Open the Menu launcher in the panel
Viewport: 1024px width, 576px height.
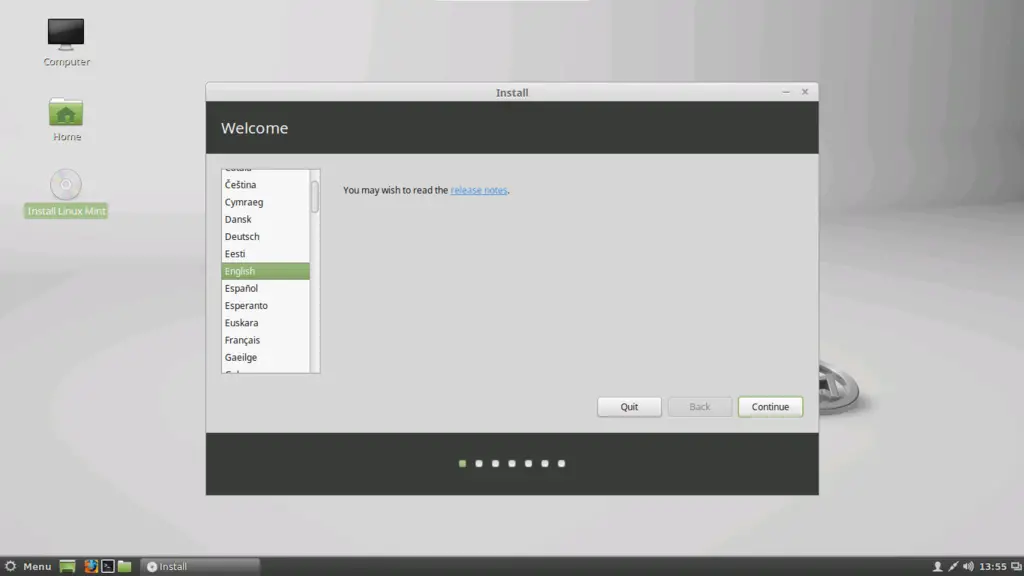coord(28,566)
